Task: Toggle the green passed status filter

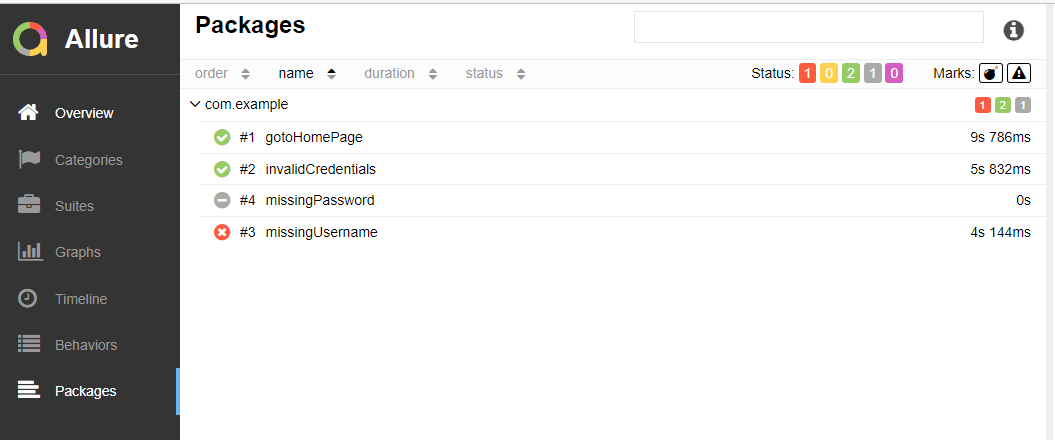Action: (x=850, y=73)
